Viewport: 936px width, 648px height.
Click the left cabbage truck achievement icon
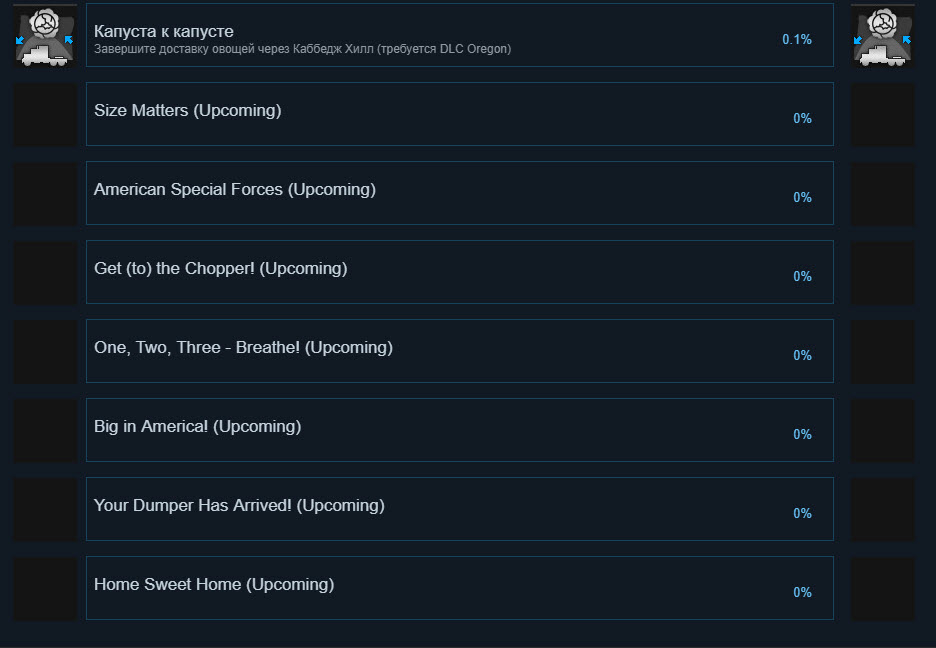(x=45, y=36)
